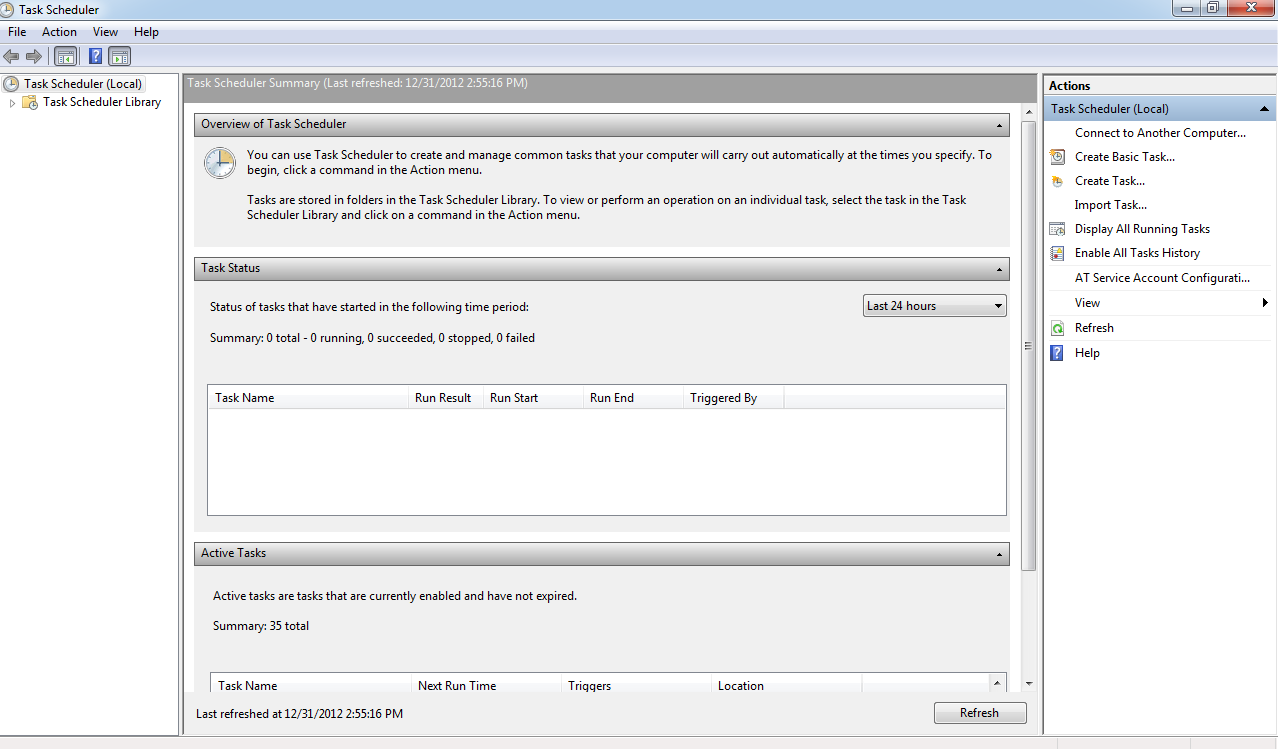Click the Display All Running Tasks icon
This screenshot has width=1278, height=749.
[1057, 229]
